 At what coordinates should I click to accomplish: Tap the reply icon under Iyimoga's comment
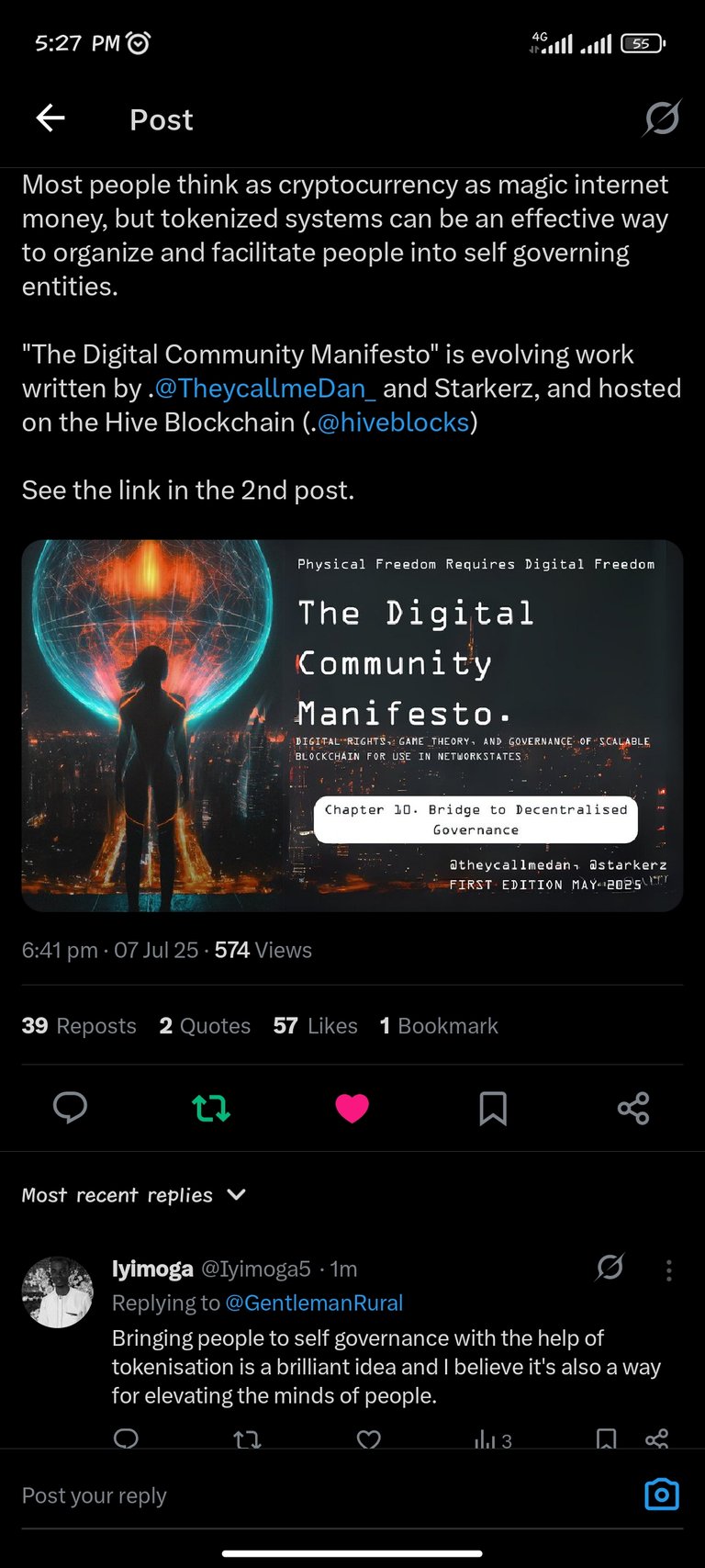coord(126,1438)
